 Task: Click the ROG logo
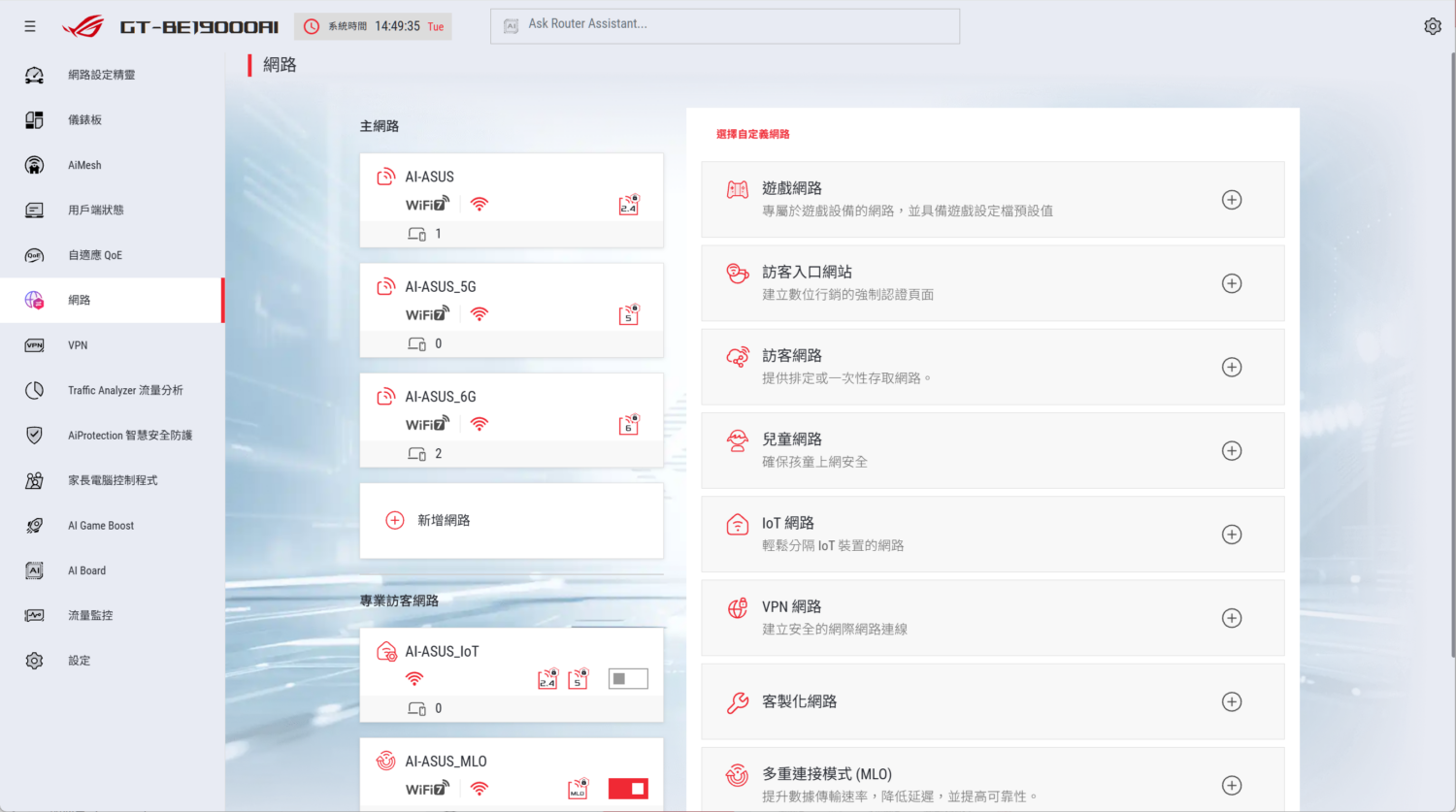(x=83, y=26)
